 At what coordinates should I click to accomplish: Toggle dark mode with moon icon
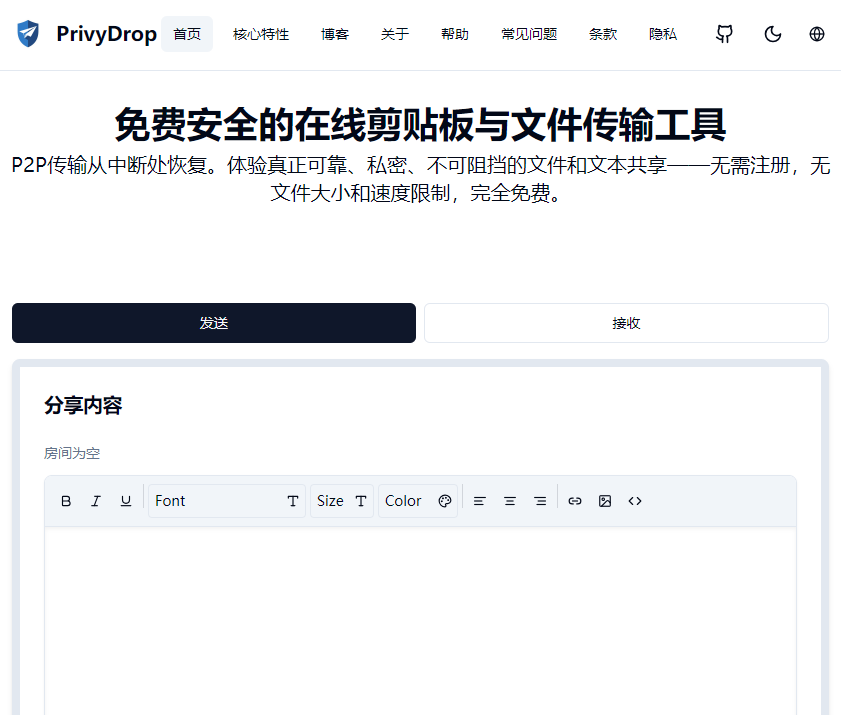(x=772, y=34)
